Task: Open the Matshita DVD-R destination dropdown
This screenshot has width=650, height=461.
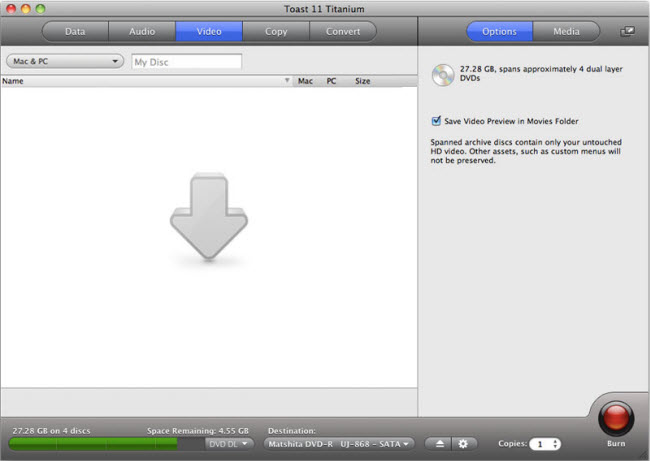Action: click(x=339, y=444)
